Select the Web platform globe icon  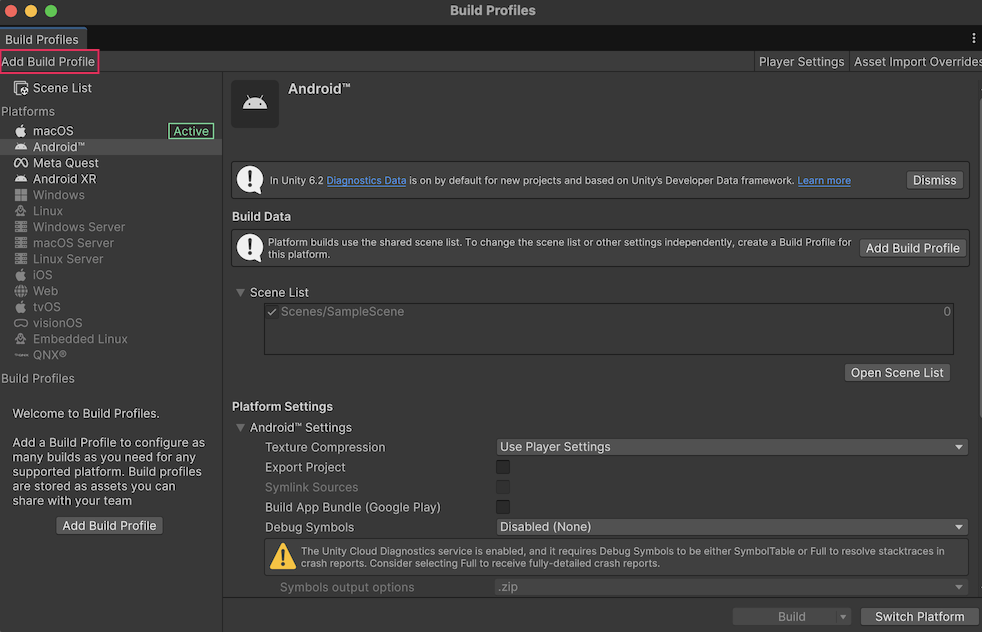pyautogui.click(x=20, y=291)
